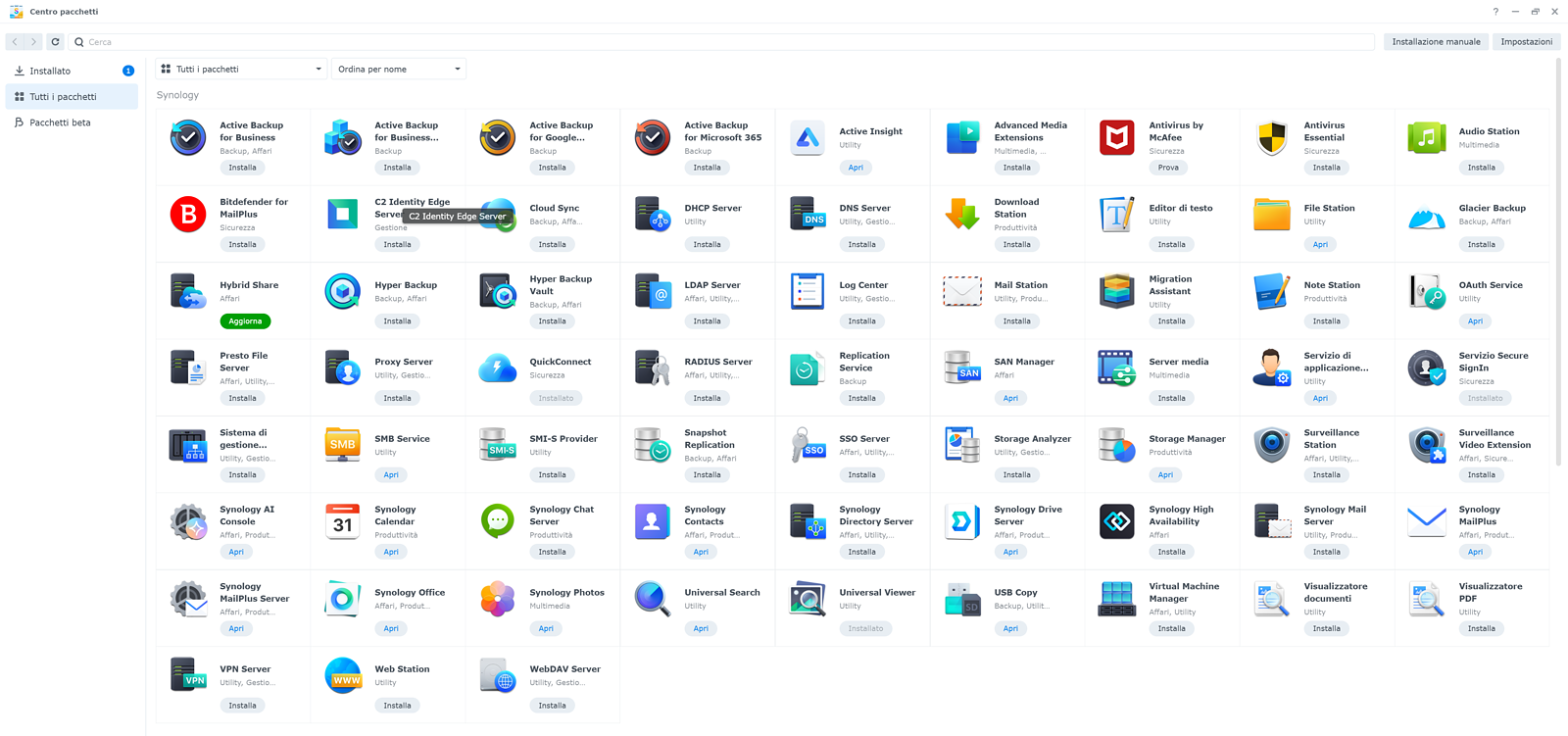Screen dimensions: 1568x736
Task: Click Installa for Synology Drive Server... no, Synology Directory Server
Action: [x=861, y=552]
